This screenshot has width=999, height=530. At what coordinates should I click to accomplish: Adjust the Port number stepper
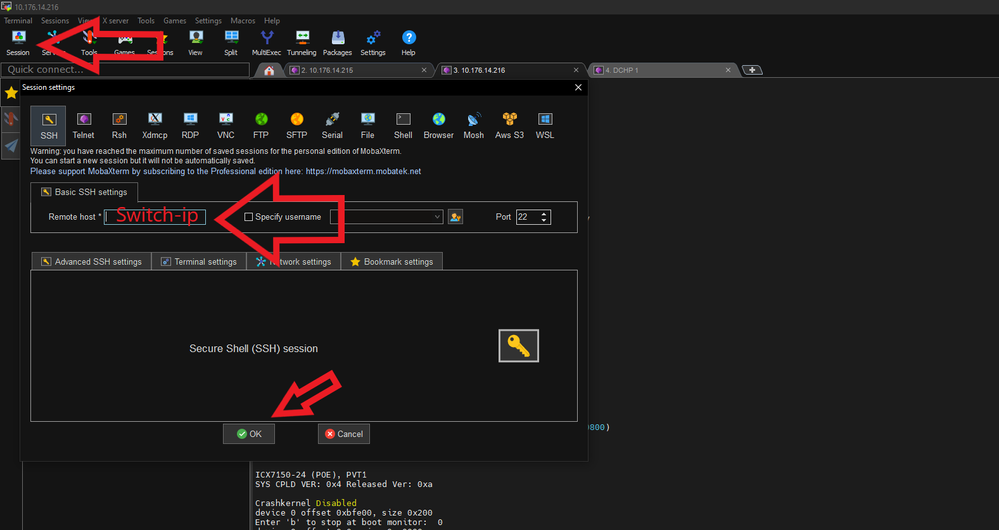[544, 217]
